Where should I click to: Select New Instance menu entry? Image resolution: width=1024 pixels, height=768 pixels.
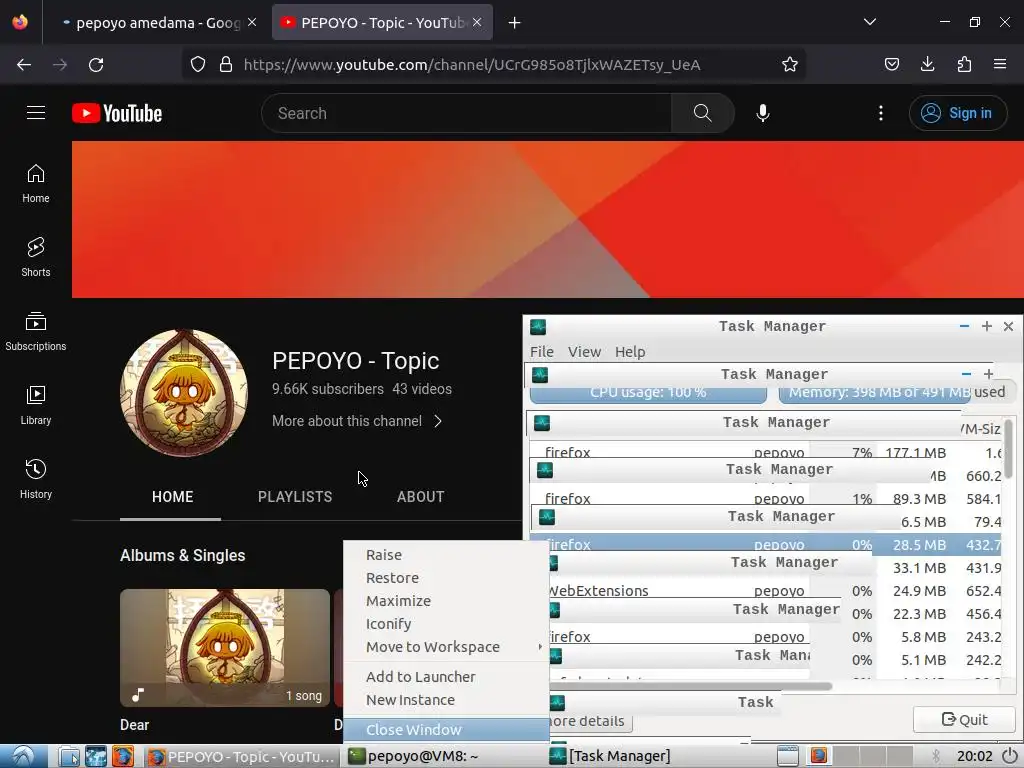(x=446, y=700)
